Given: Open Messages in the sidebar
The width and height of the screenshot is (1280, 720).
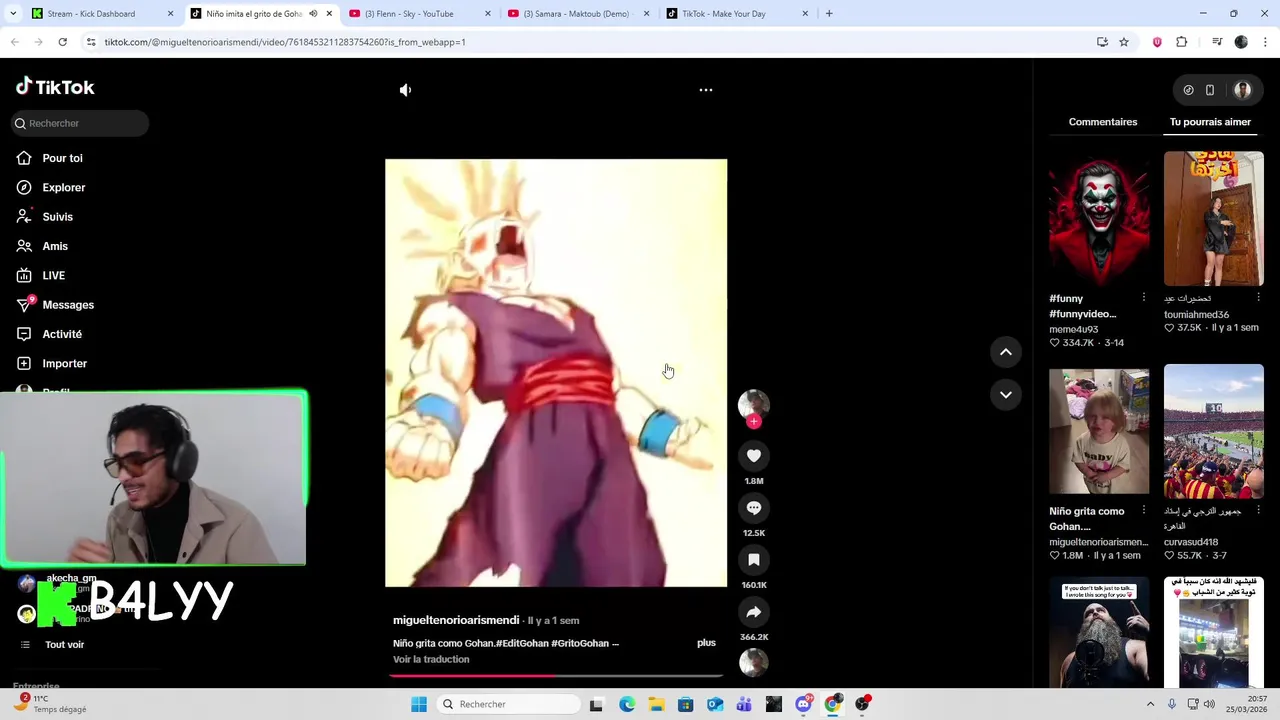Looking at the screenshot, I should coord(68,305).
